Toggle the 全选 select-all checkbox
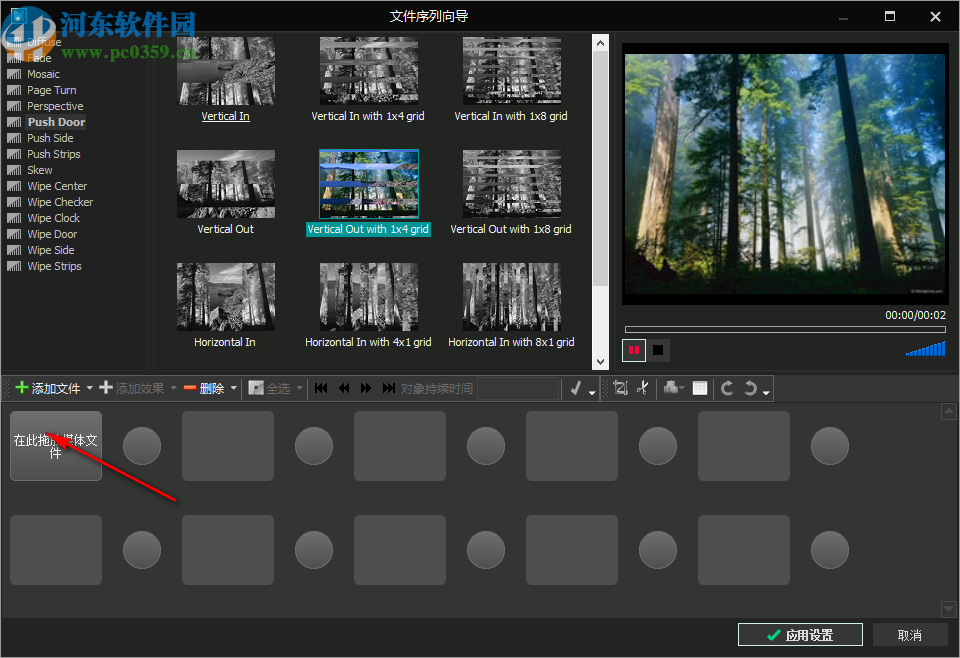 tap(258, 388)
